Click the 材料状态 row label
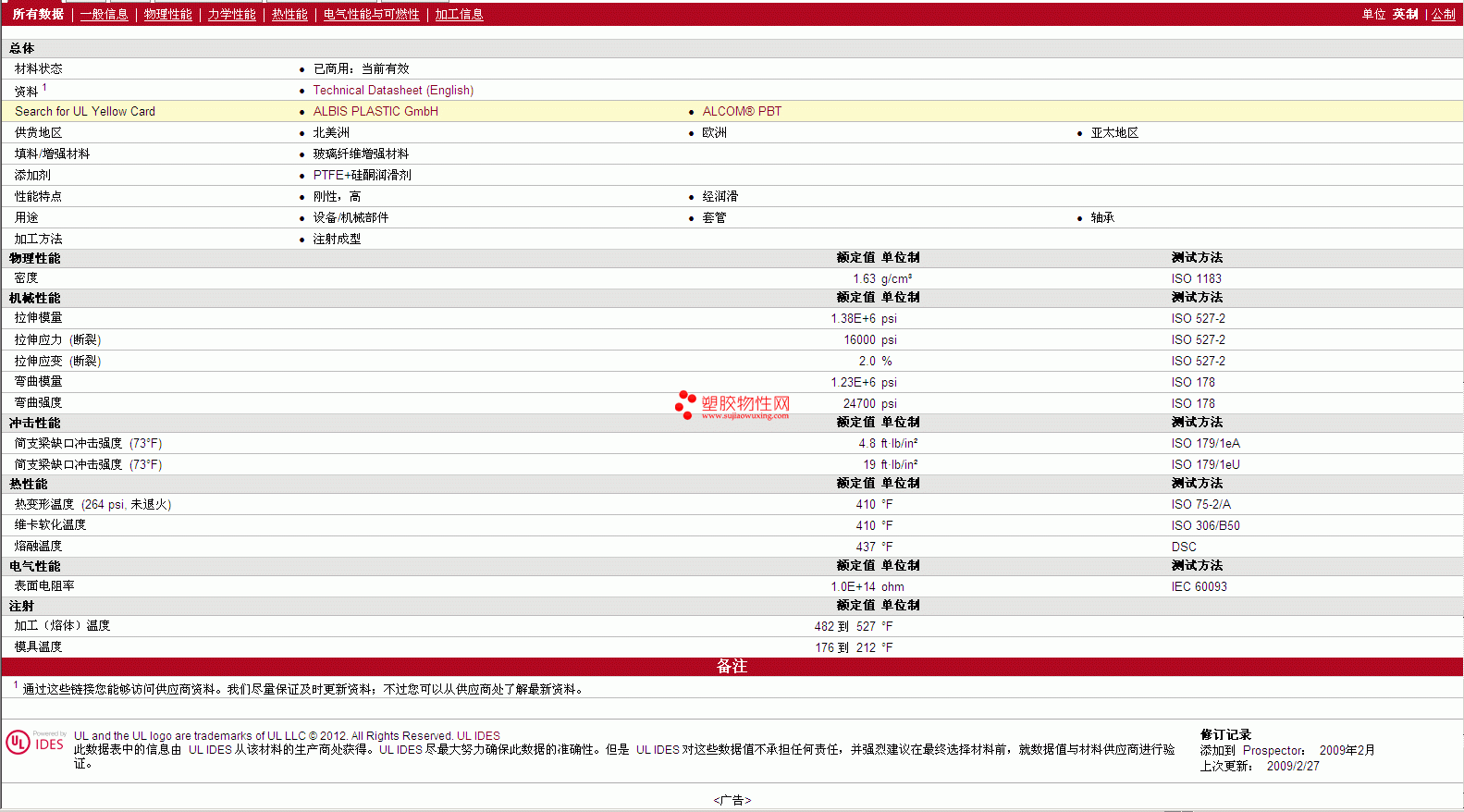Image resolution: width=1464 pixels, height=812 pixels. [x=38, y=69]
